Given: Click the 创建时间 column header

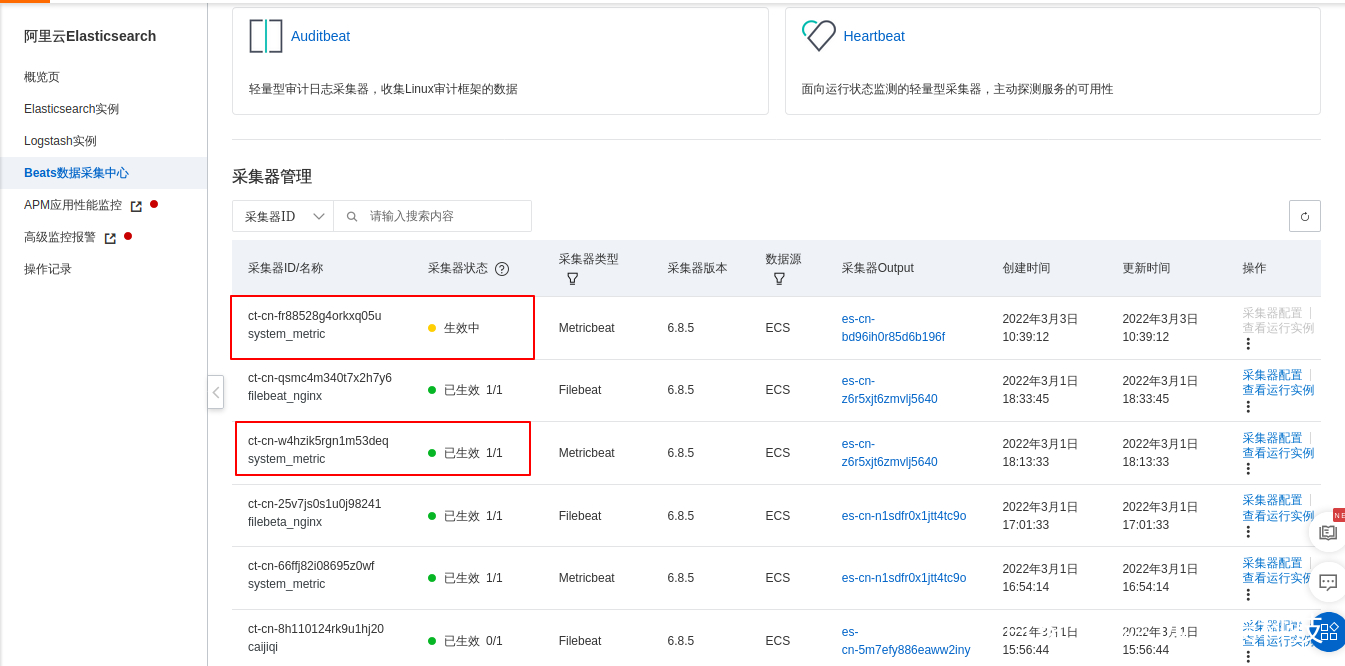Looking at the screenshot, I should [1026, 268].
